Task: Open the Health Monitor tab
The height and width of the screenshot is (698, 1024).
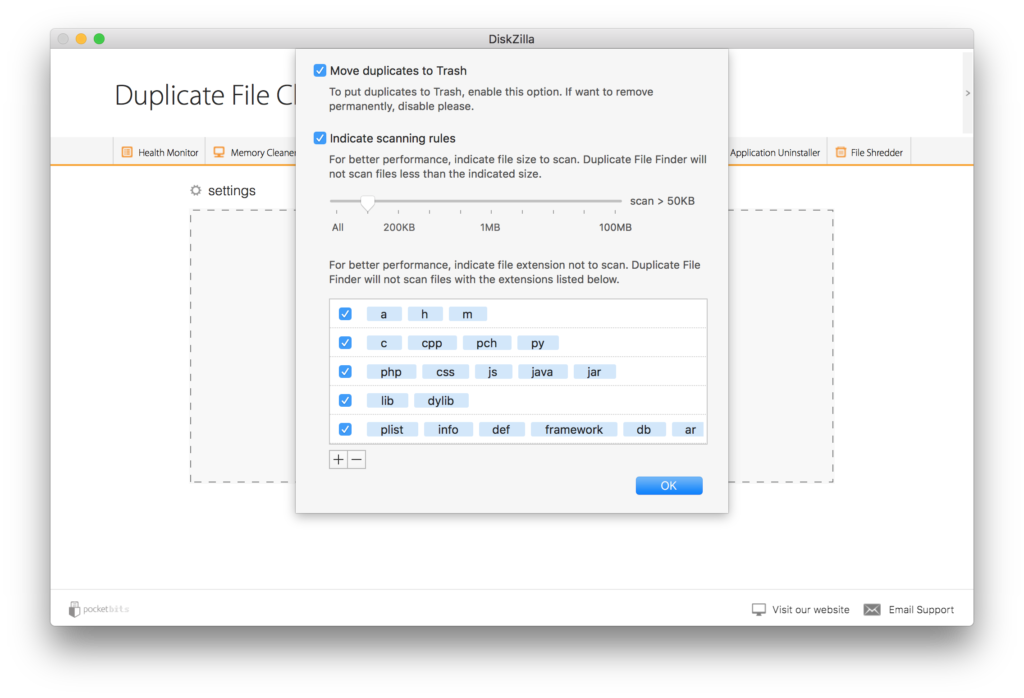Action: (x=159, y=152)
